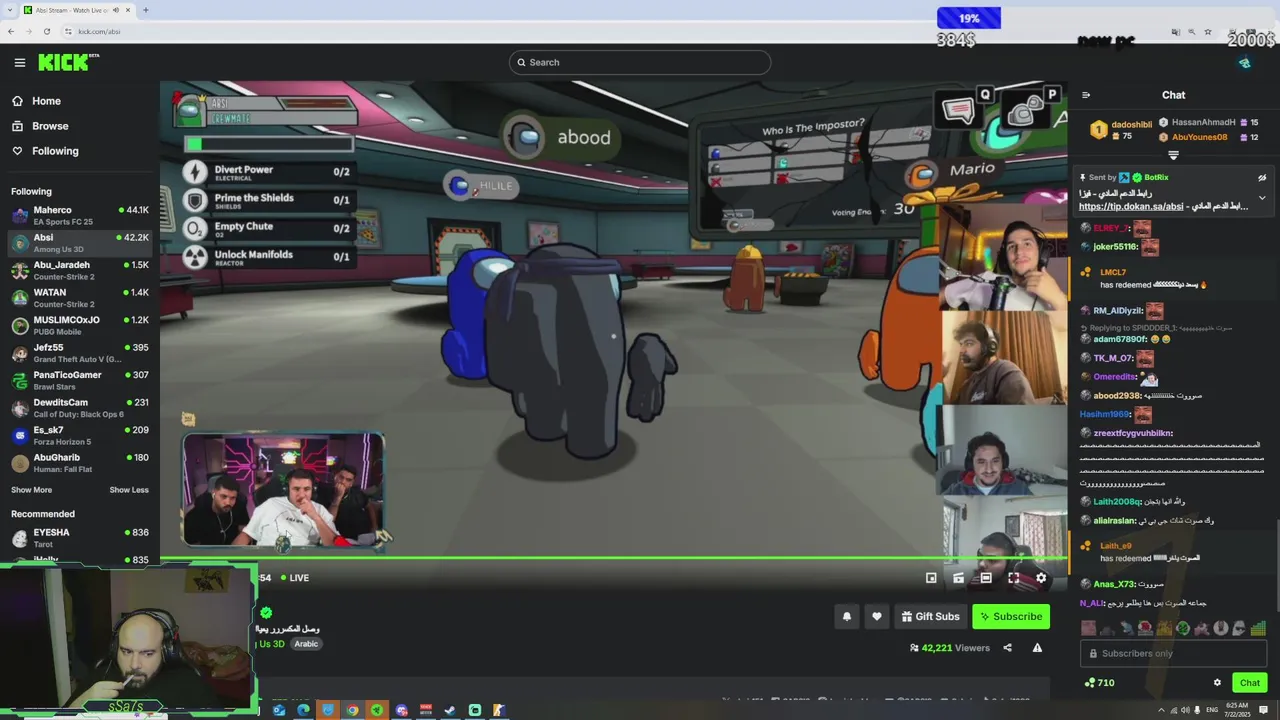Pick the first quick emote in the chat emote row

click(1089, 629)
